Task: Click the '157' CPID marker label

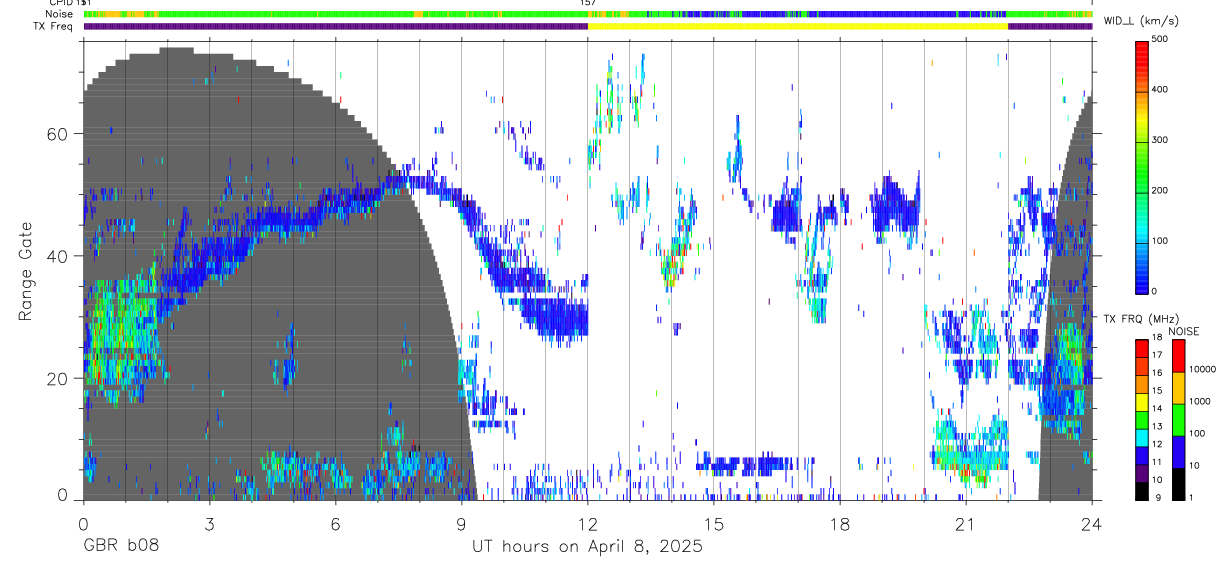Action: (x=588, y=4)
